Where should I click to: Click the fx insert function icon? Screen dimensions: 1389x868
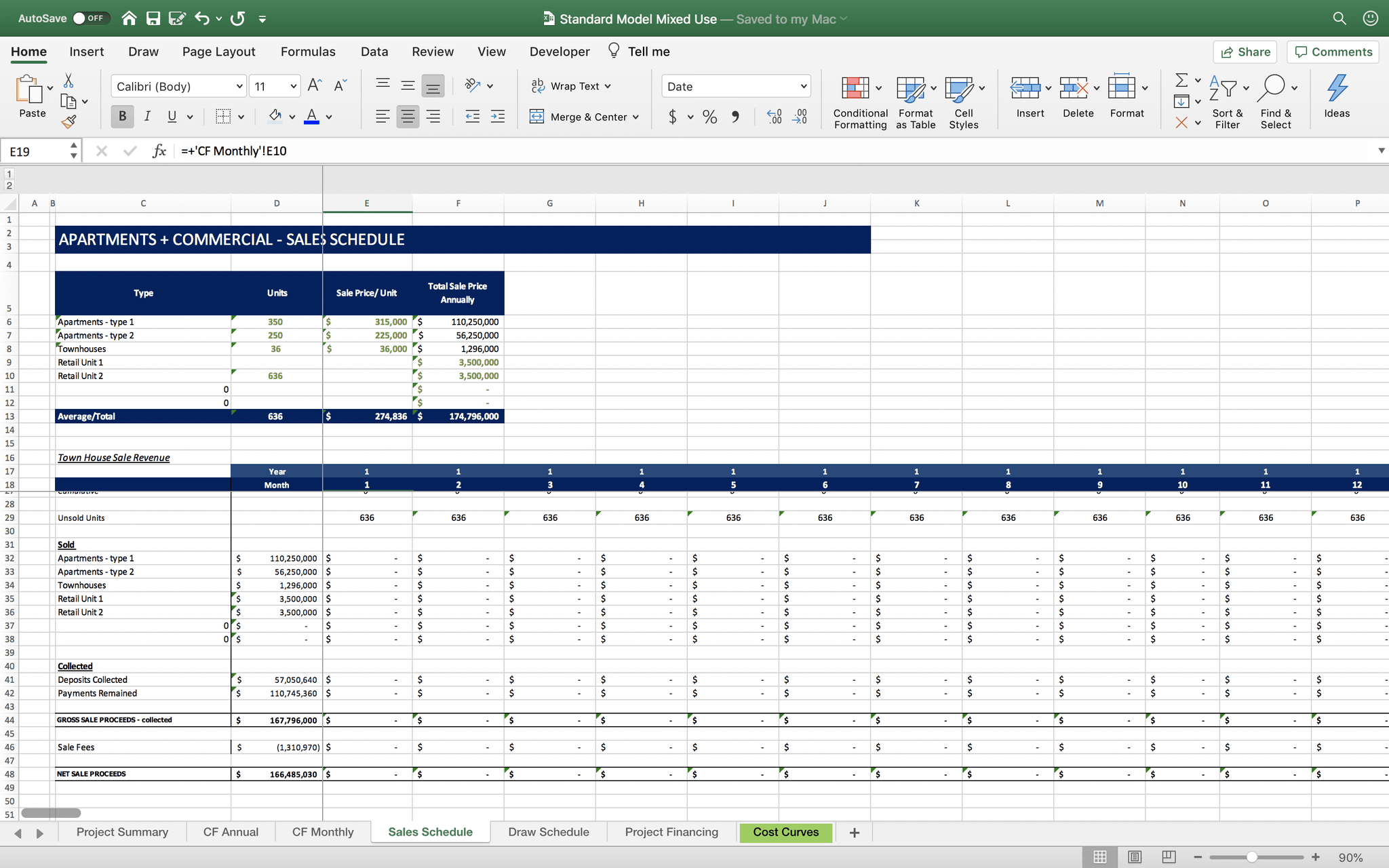159,151
